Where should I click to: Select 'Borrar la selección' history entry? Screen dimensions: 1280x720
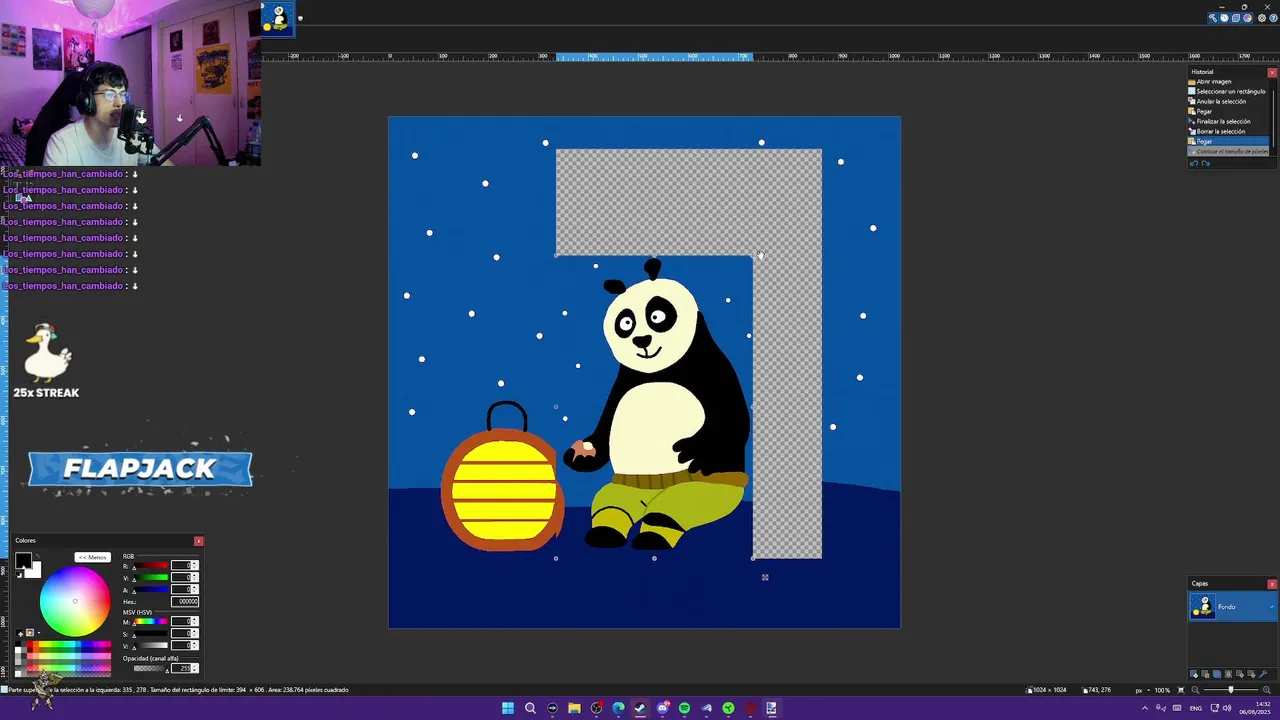click(x=1230, y=131)
